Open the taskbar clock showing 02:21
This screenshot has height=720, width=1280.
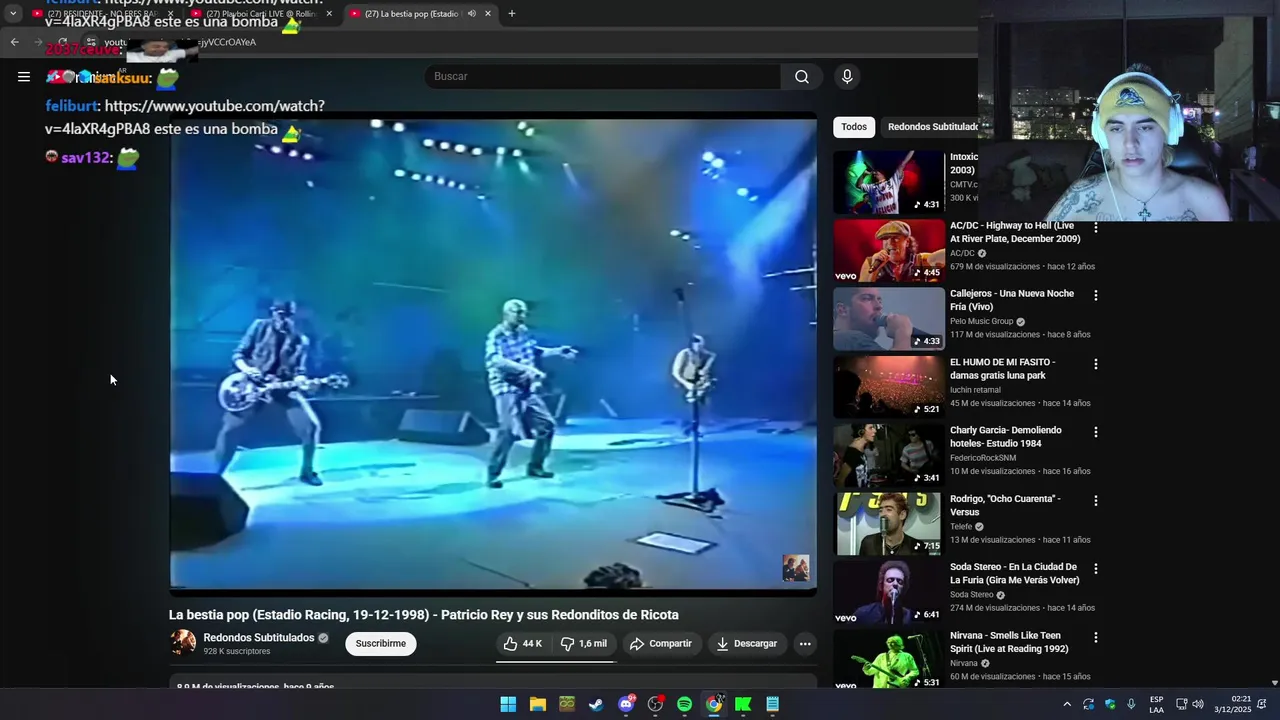[x=1233, y=704]
